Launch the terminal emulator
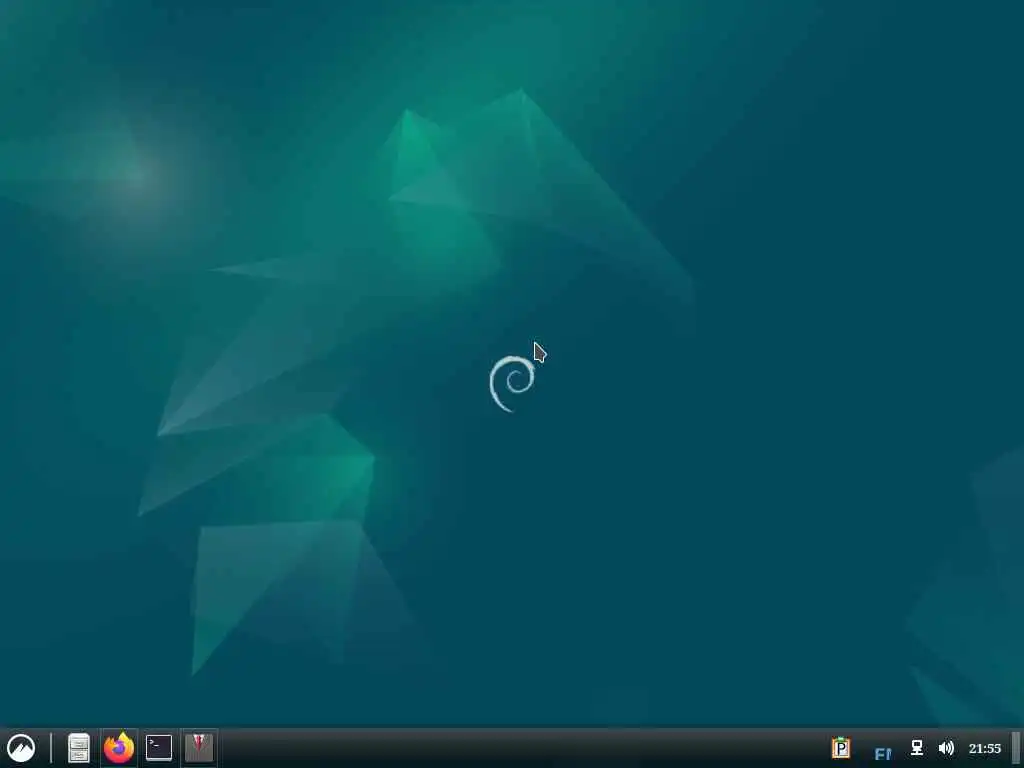1024x768 pixels. tap(159, 748)
